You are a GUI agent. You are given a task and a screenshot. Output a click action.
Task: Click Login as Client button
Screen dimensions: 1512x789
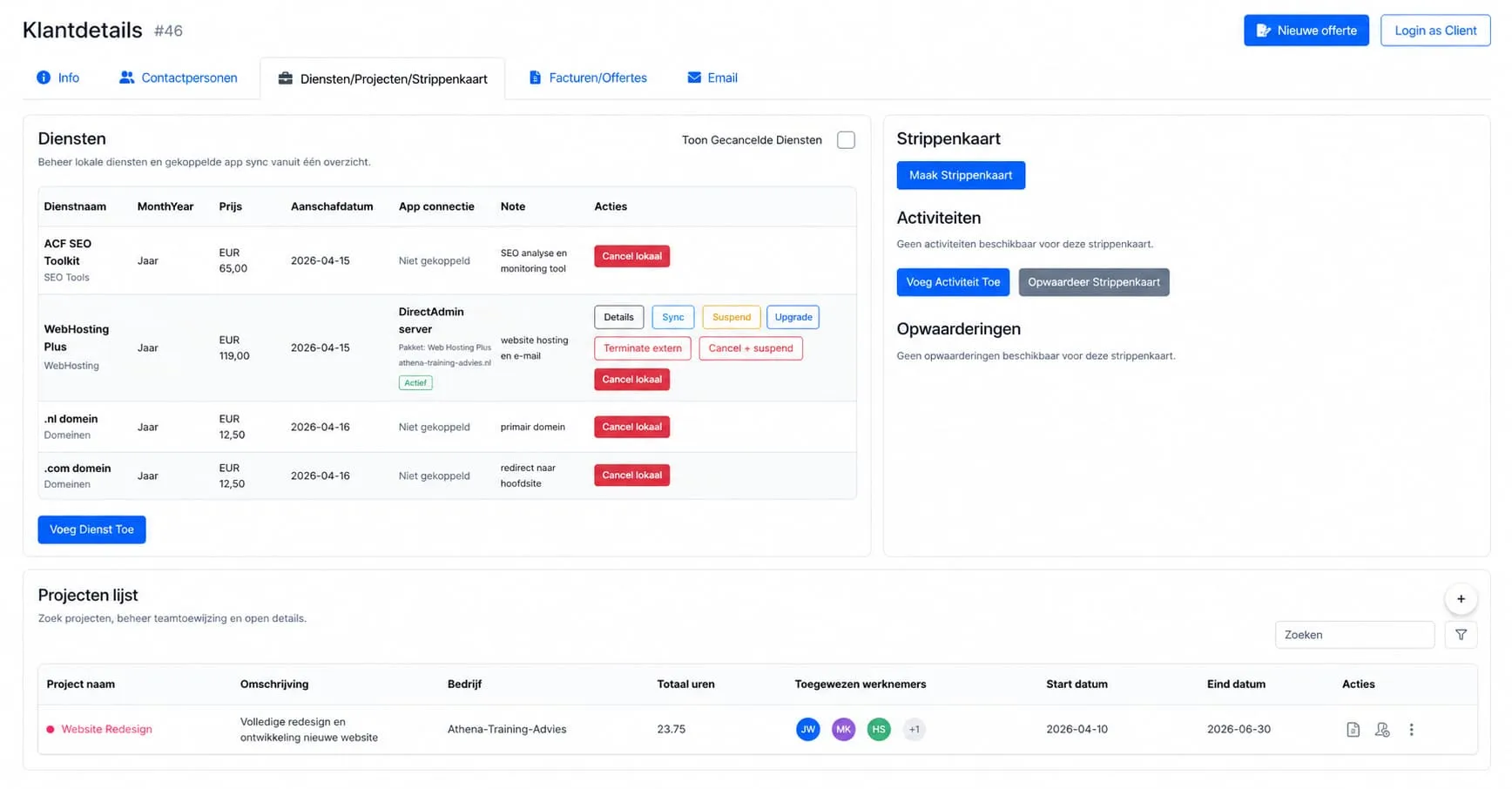click(1435, 30)
